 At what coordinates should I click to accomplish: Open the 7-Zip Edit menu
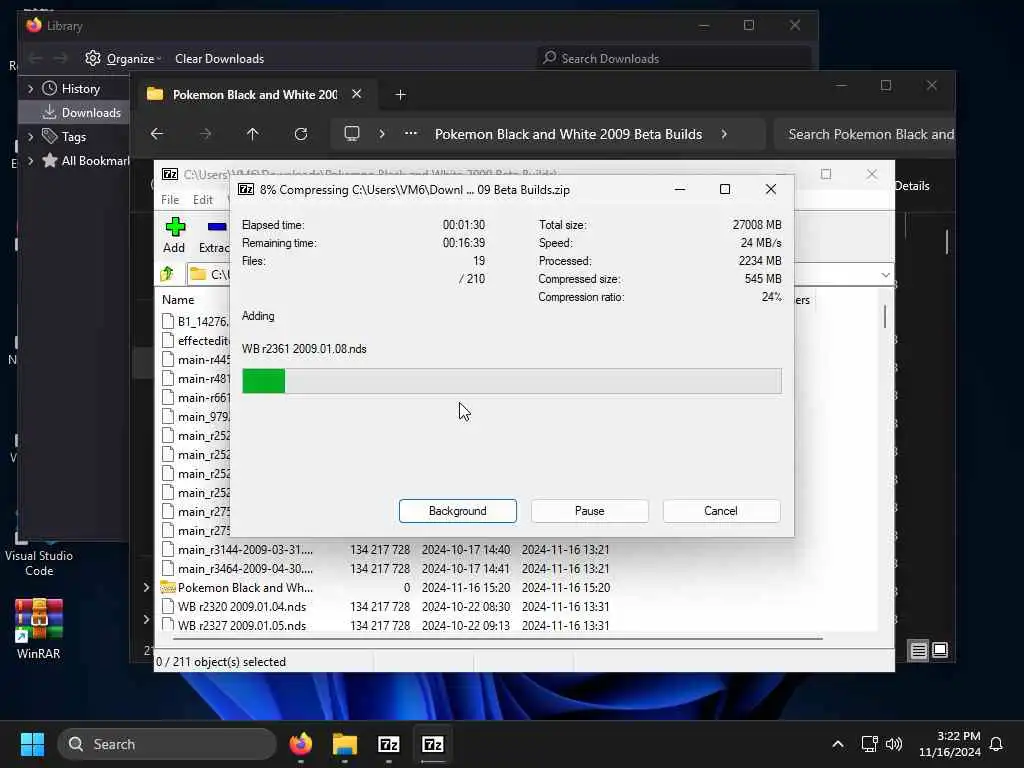click(202, 200)
